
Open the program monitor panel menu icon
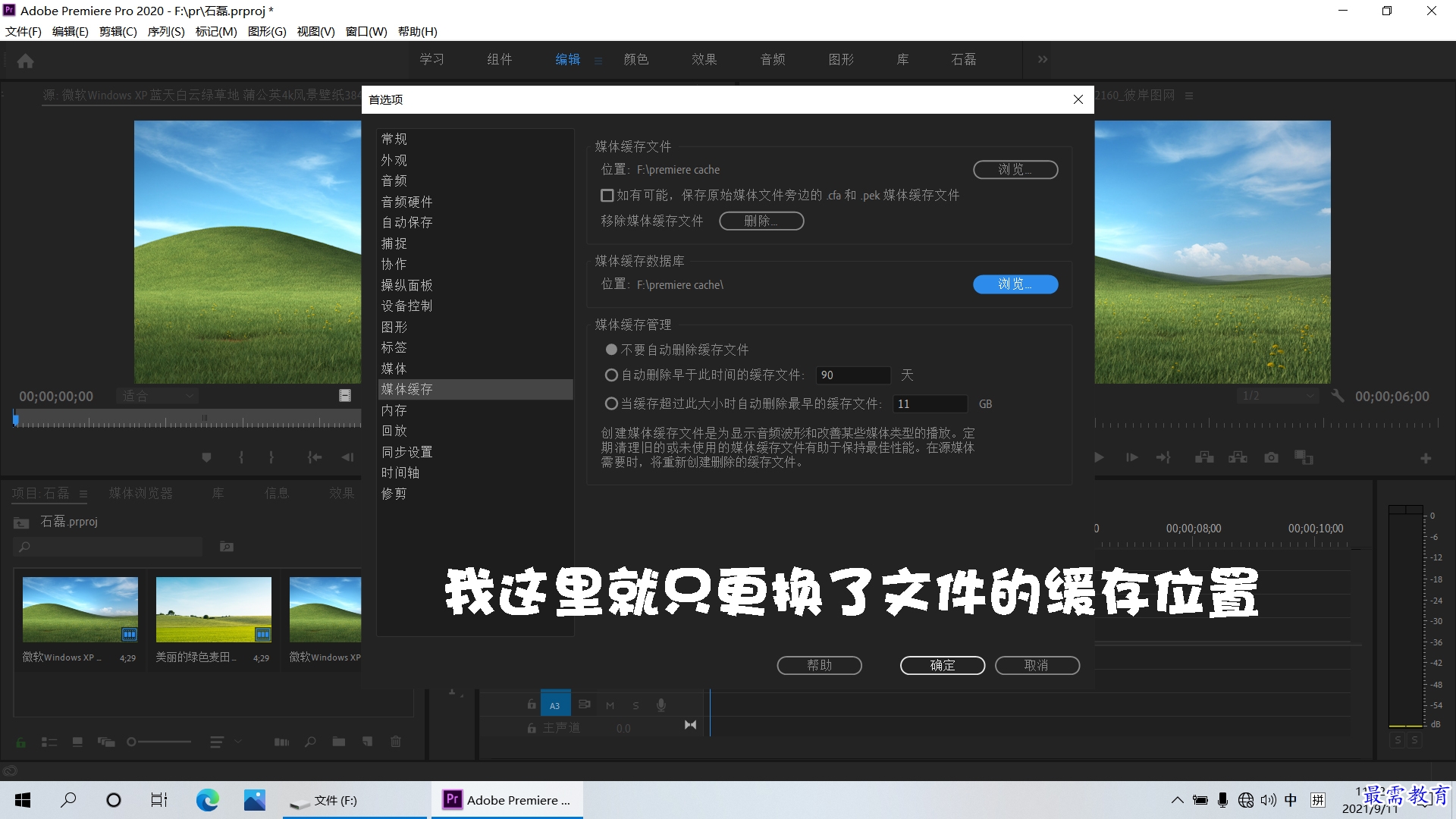(1189, 96)
